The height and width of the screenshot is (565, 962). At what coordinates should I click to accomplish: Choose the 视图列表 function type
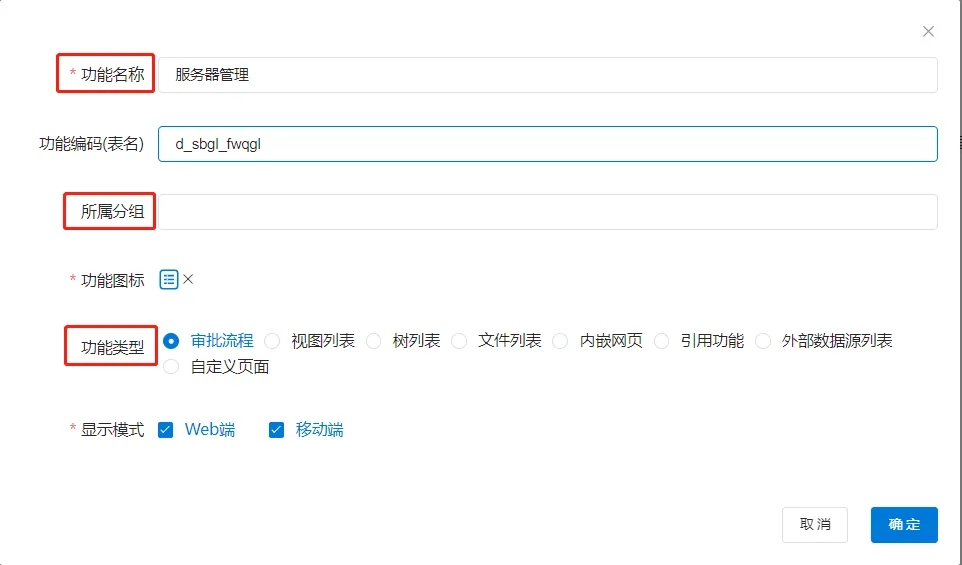coord(272,341)
